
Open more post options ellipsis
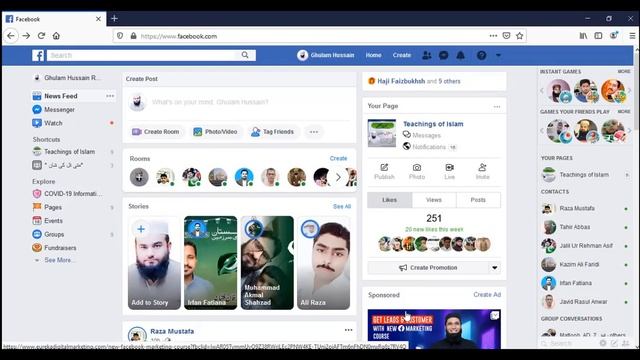pos(313,132)
